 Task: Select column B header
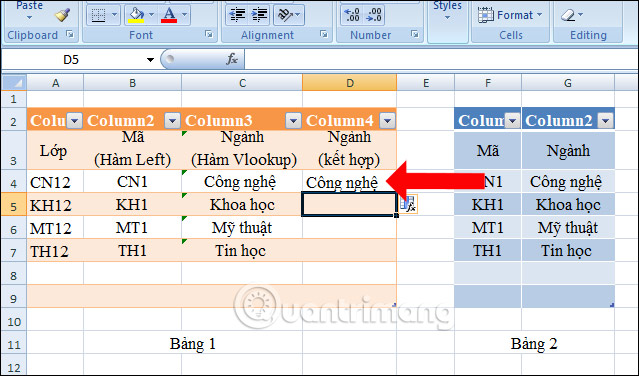[x=132, y=83]
